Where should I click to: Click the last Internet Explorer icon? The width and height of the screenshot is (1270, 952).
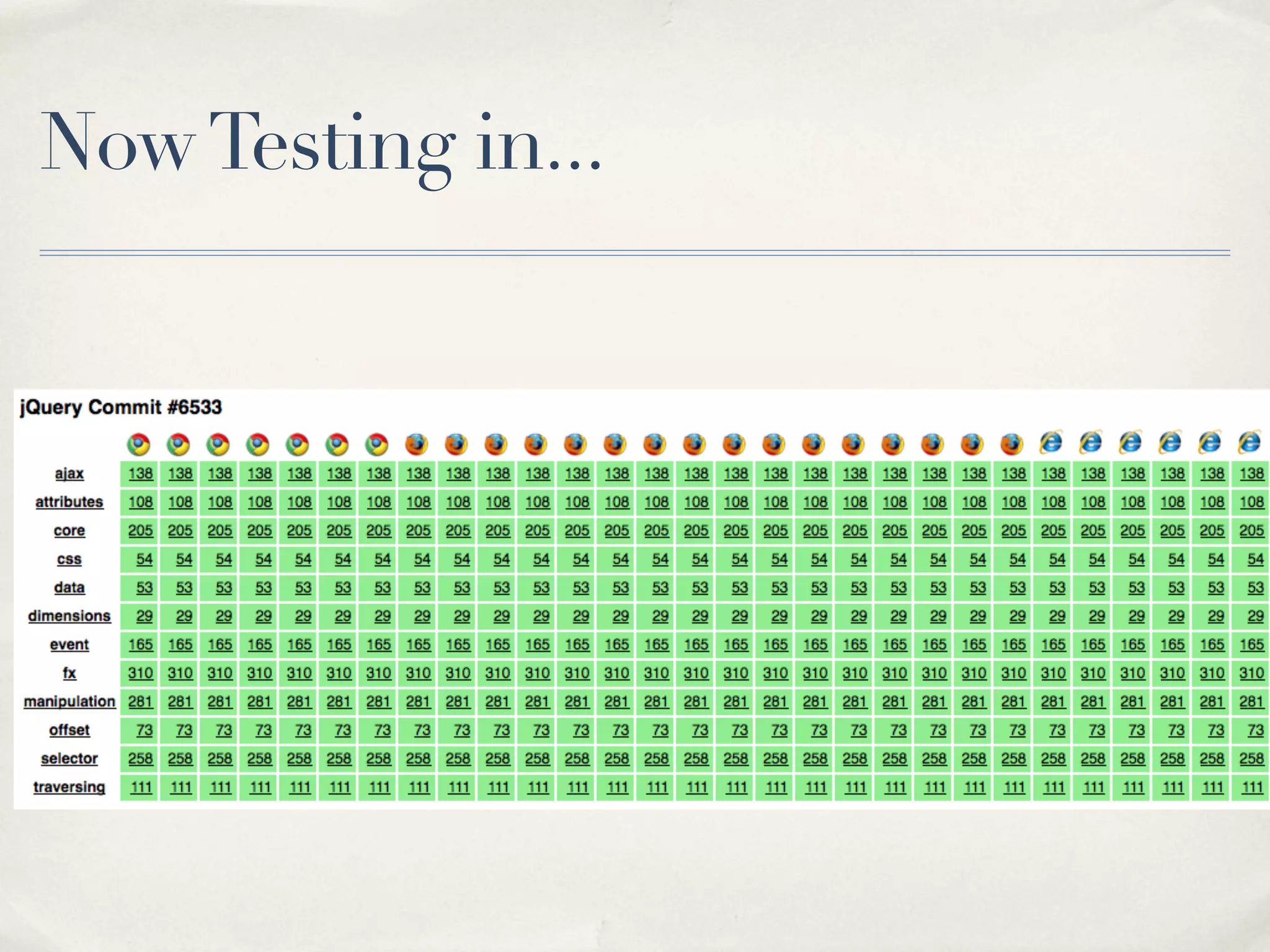coord(1250,443)
